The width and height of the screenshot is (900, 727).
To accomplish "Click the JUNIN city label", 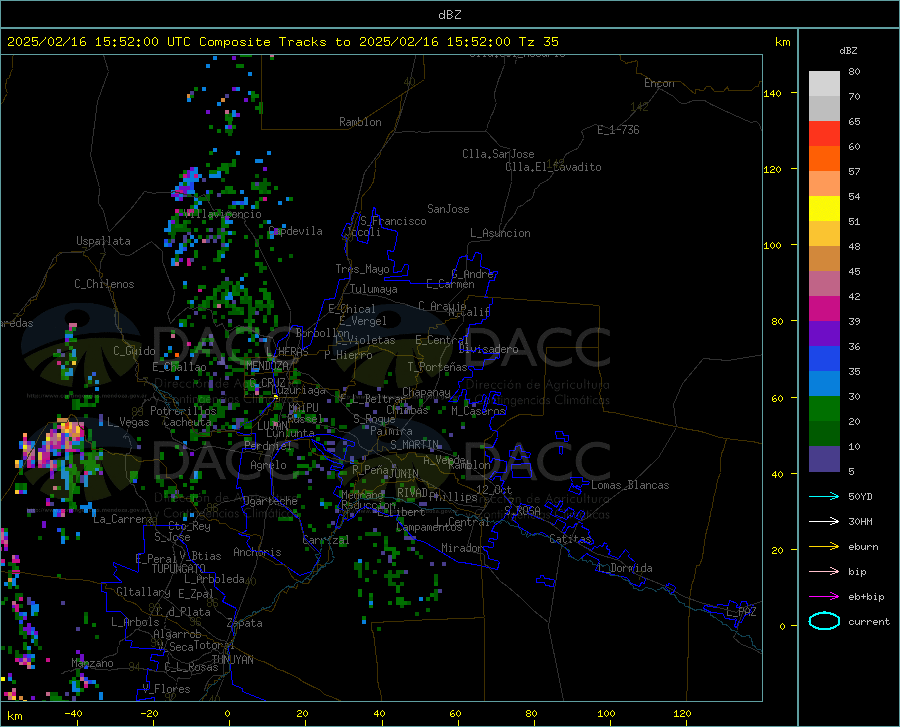I will (404, 474).
